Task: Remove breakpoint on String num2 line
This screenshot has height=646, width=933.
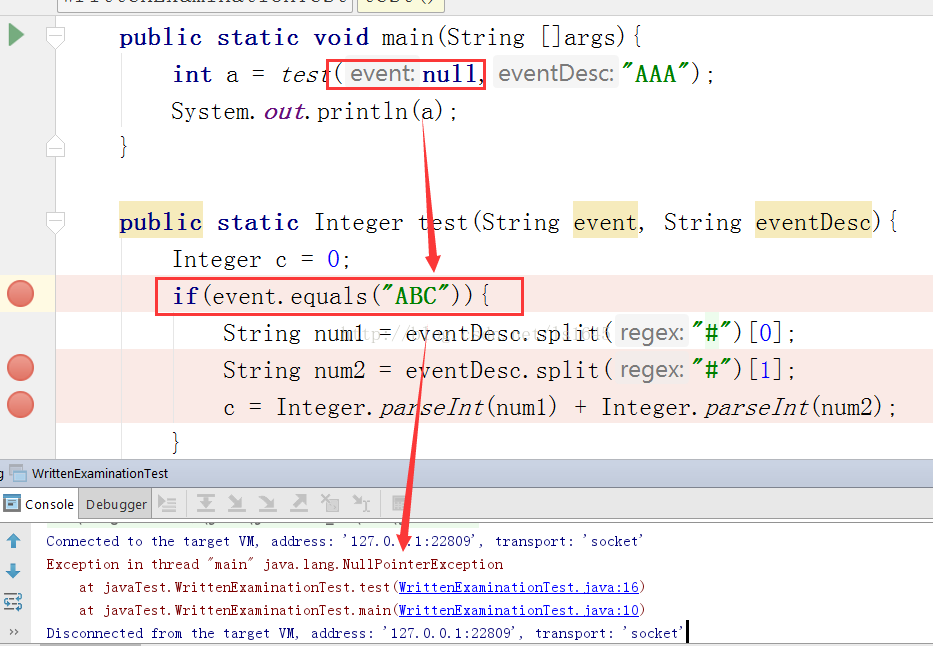Action: tap(20, 368)
